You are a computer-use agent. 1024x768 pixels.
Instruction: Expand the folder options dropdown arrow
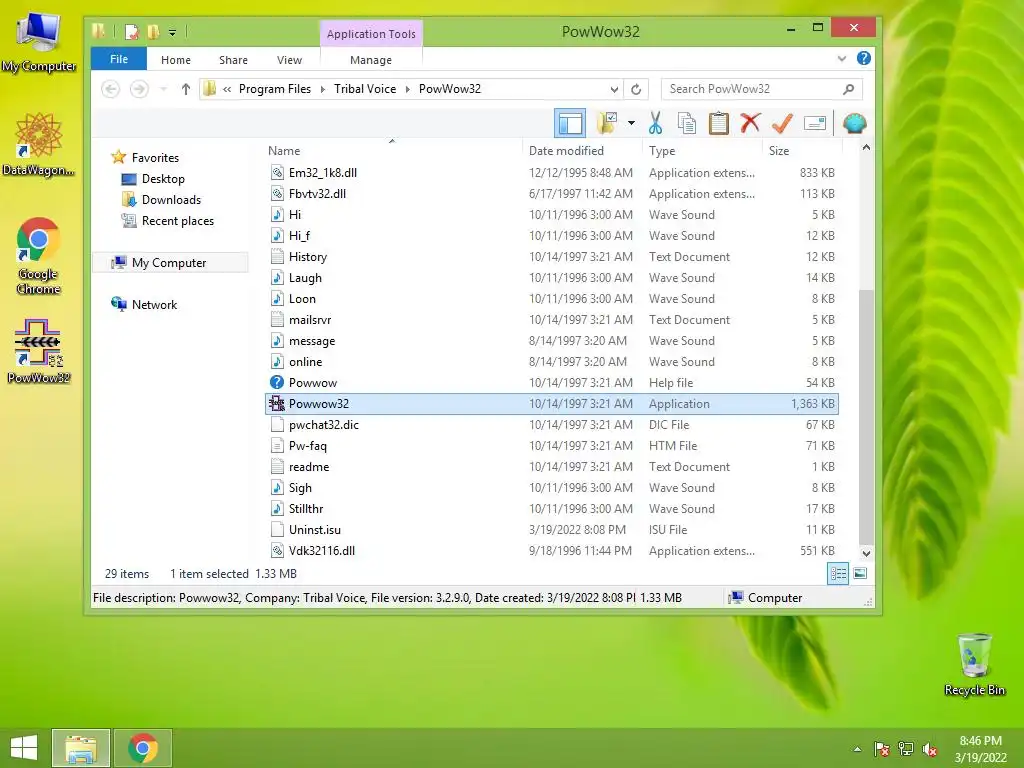(x=631, y=123)
